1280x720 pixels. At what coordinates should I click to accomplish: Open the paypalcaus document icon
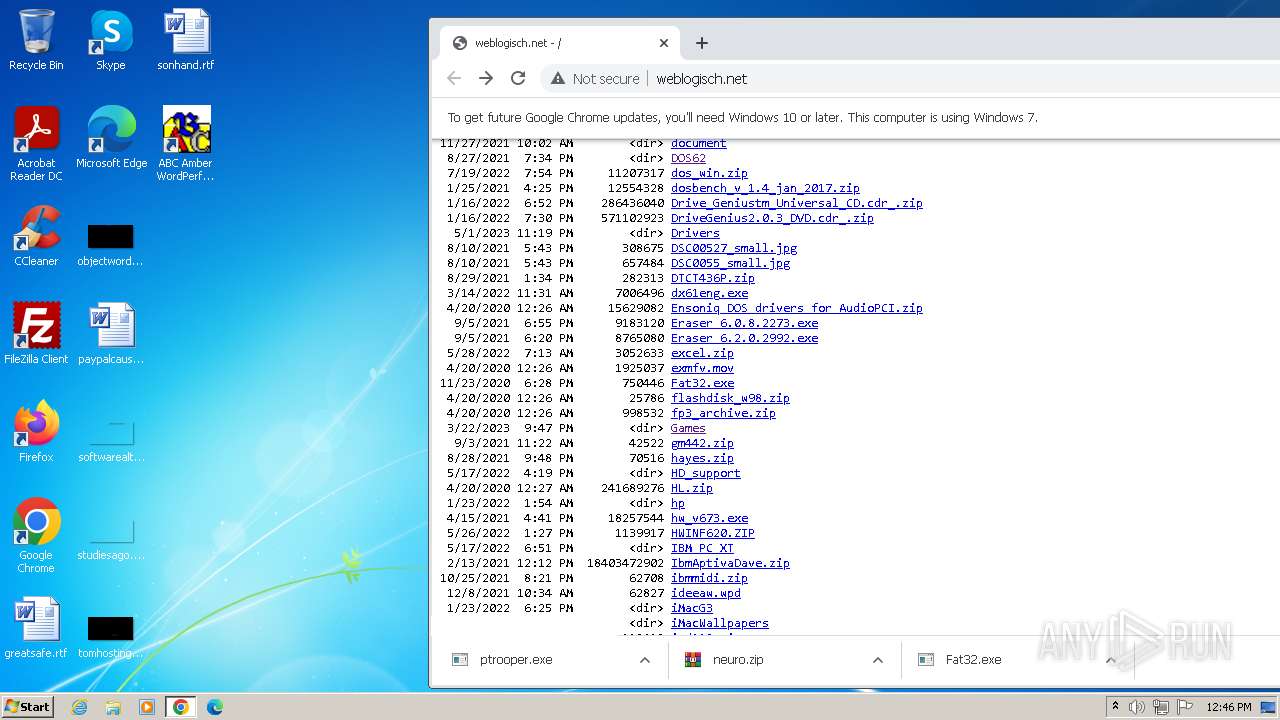tap(110, 333)
